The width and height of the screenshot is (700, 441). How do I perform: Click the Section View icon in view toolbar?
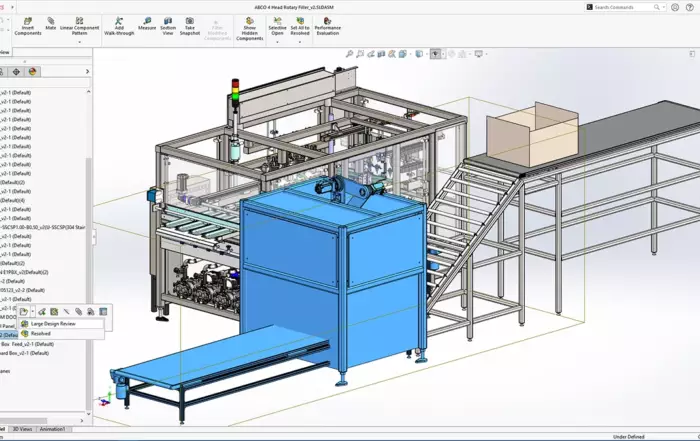pos(381,54)
